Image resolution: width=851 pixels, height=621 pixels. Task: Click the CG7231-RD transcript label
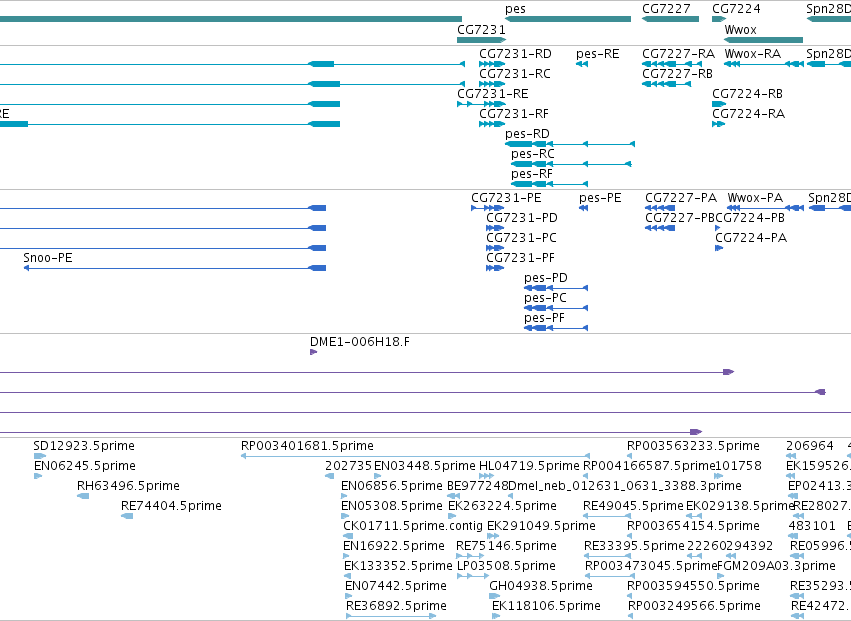coord(515,54)
